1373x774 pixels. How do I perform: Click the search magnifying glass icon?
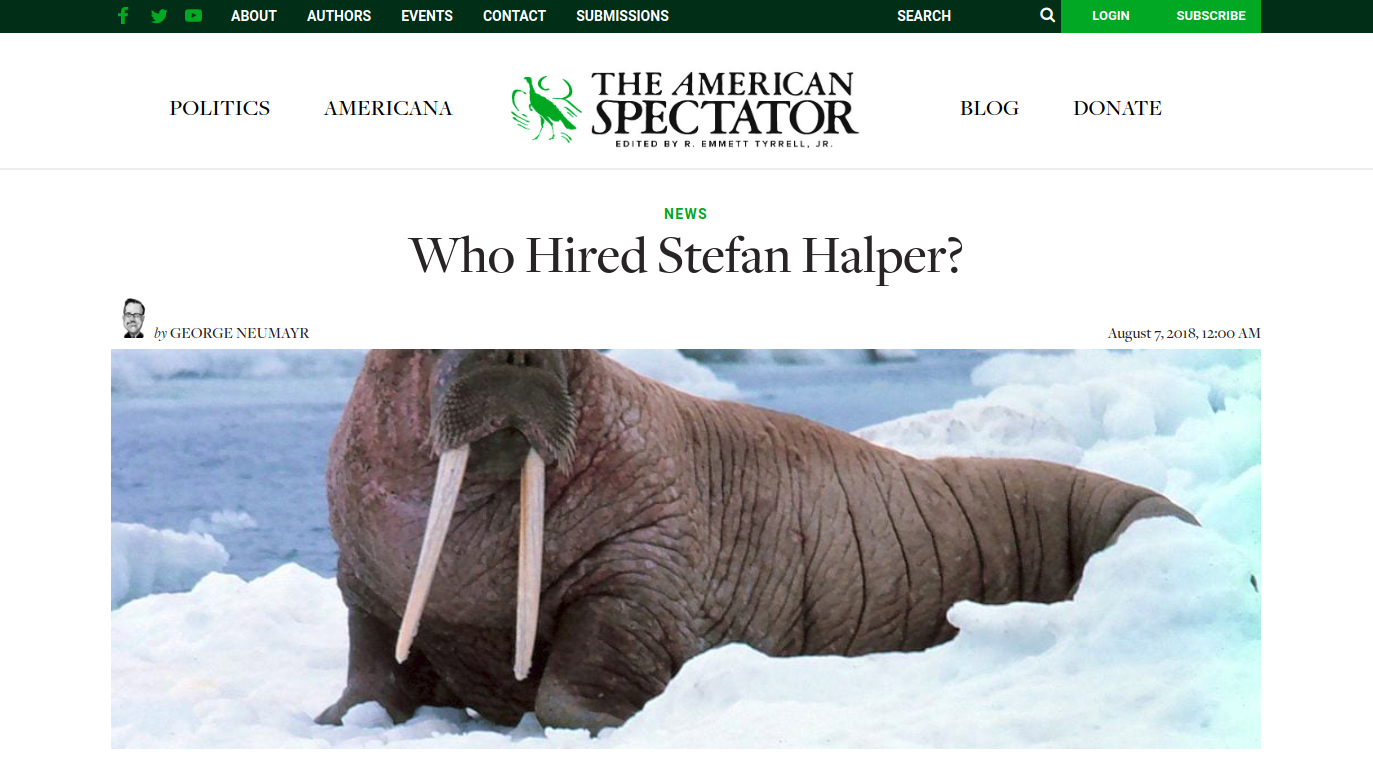click(x=1047, y=15)
